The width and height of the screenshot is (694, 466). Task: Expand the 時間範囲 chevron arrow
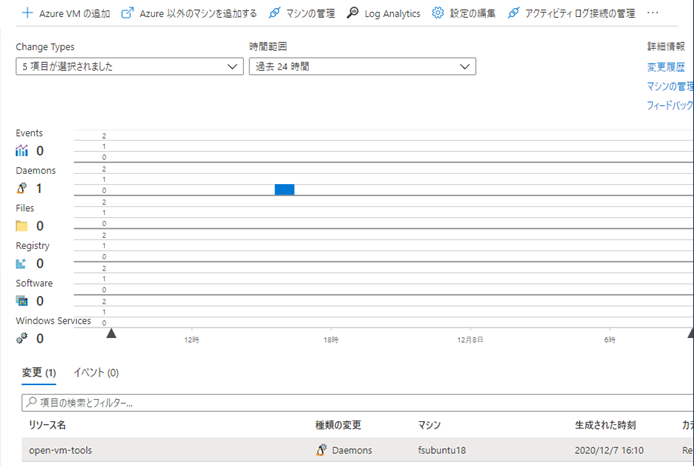tap(465, 67)
